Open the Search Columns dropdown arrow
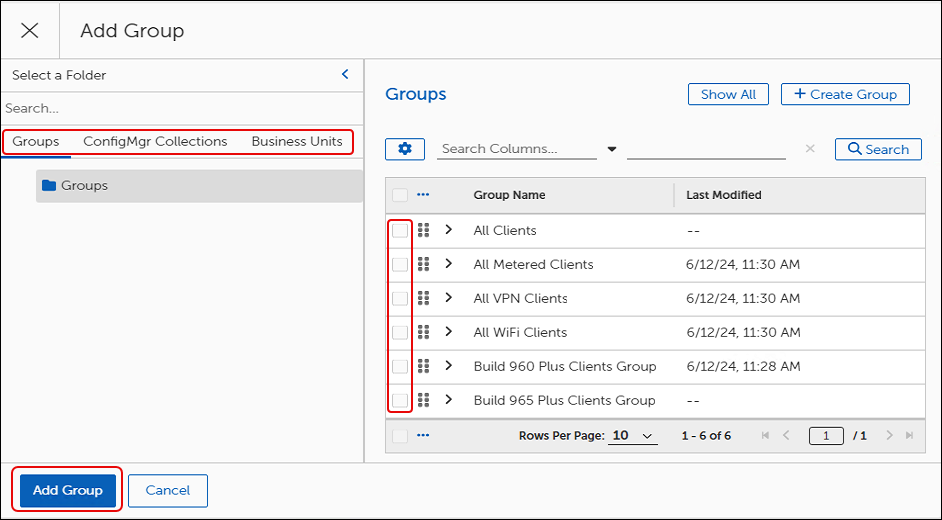 pos(612,149)
